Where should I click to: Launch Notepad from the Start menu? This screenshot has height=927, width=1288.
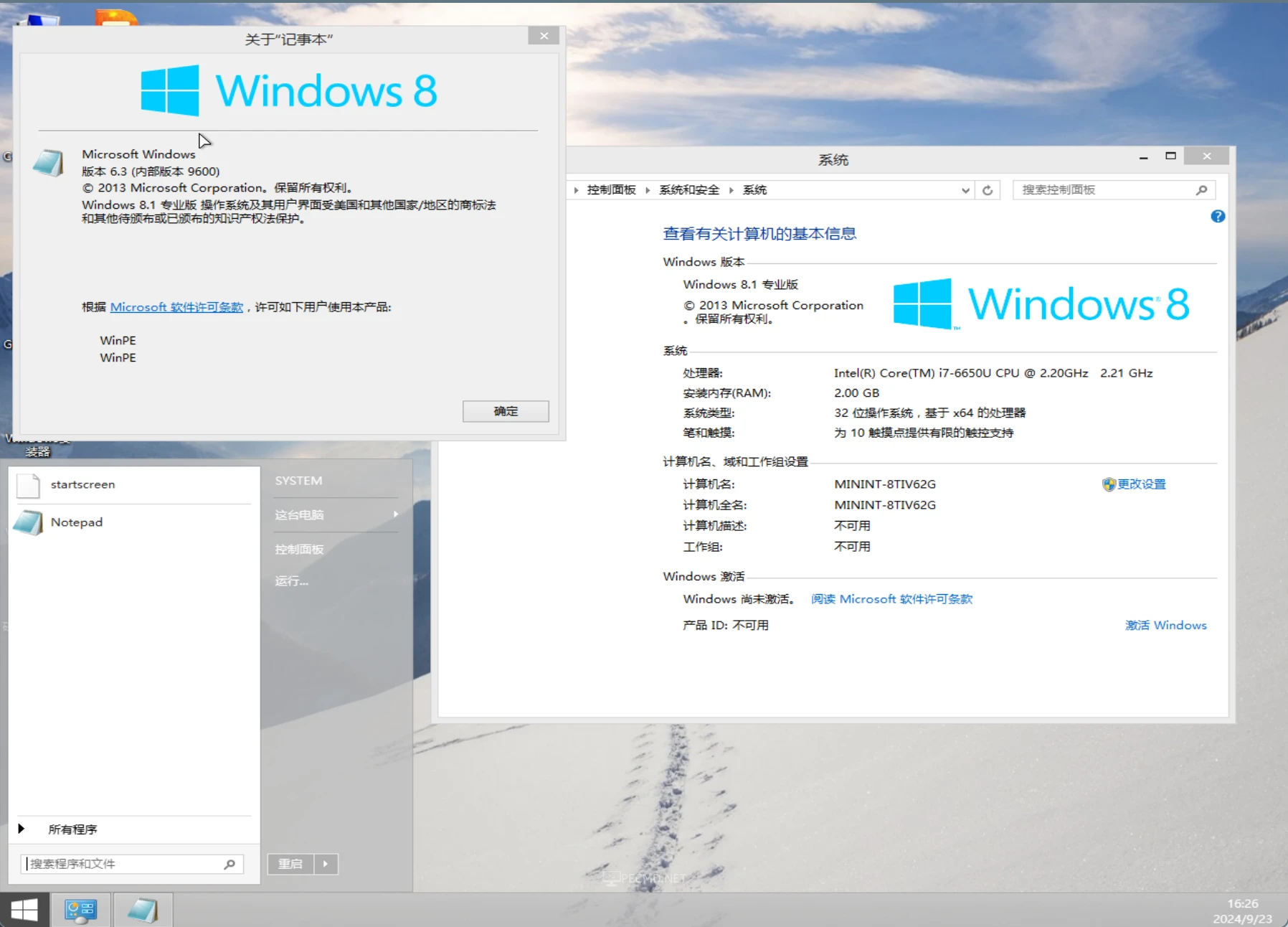(133, 522)
